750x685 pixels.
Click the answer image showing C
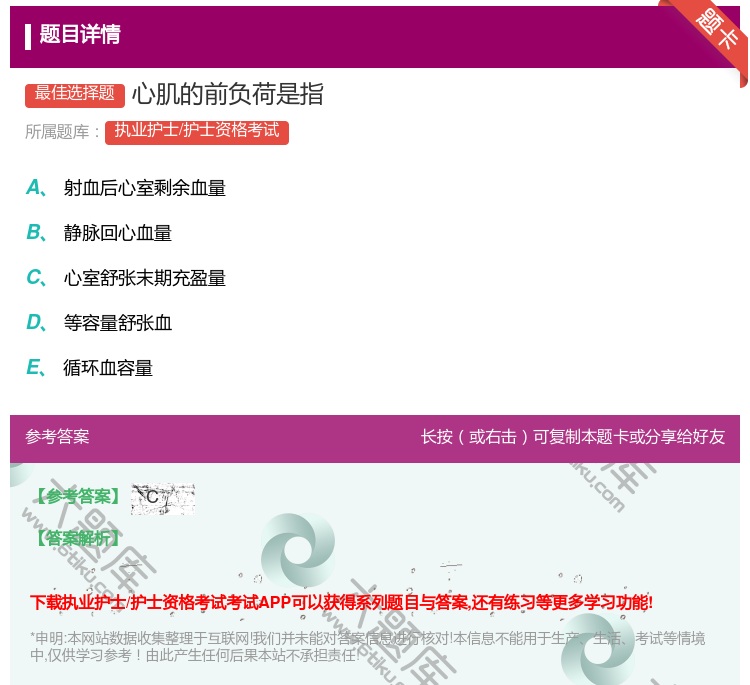click(x=163, y=498)
